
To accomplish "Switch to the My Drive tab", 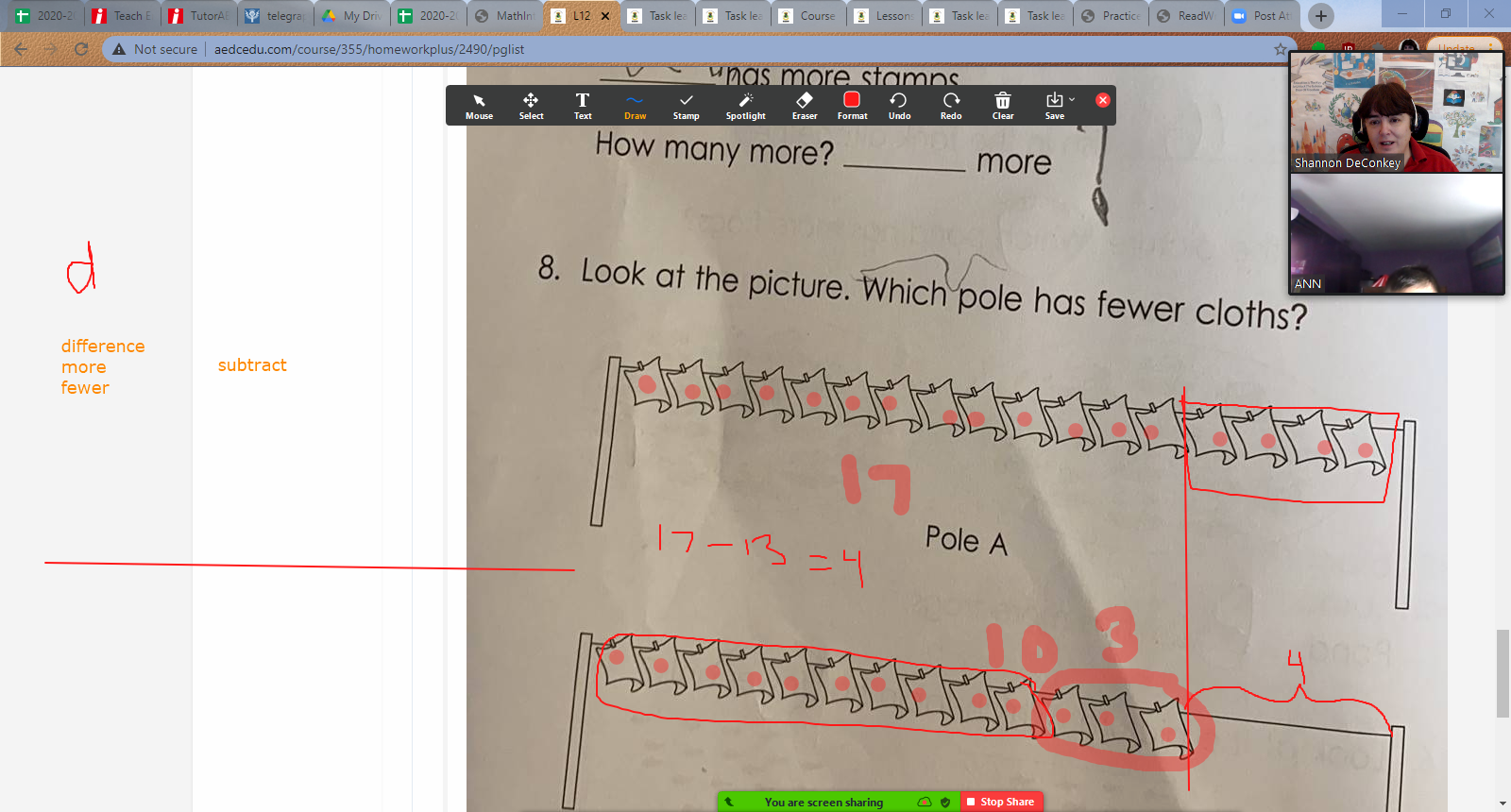I will [351, 16].
